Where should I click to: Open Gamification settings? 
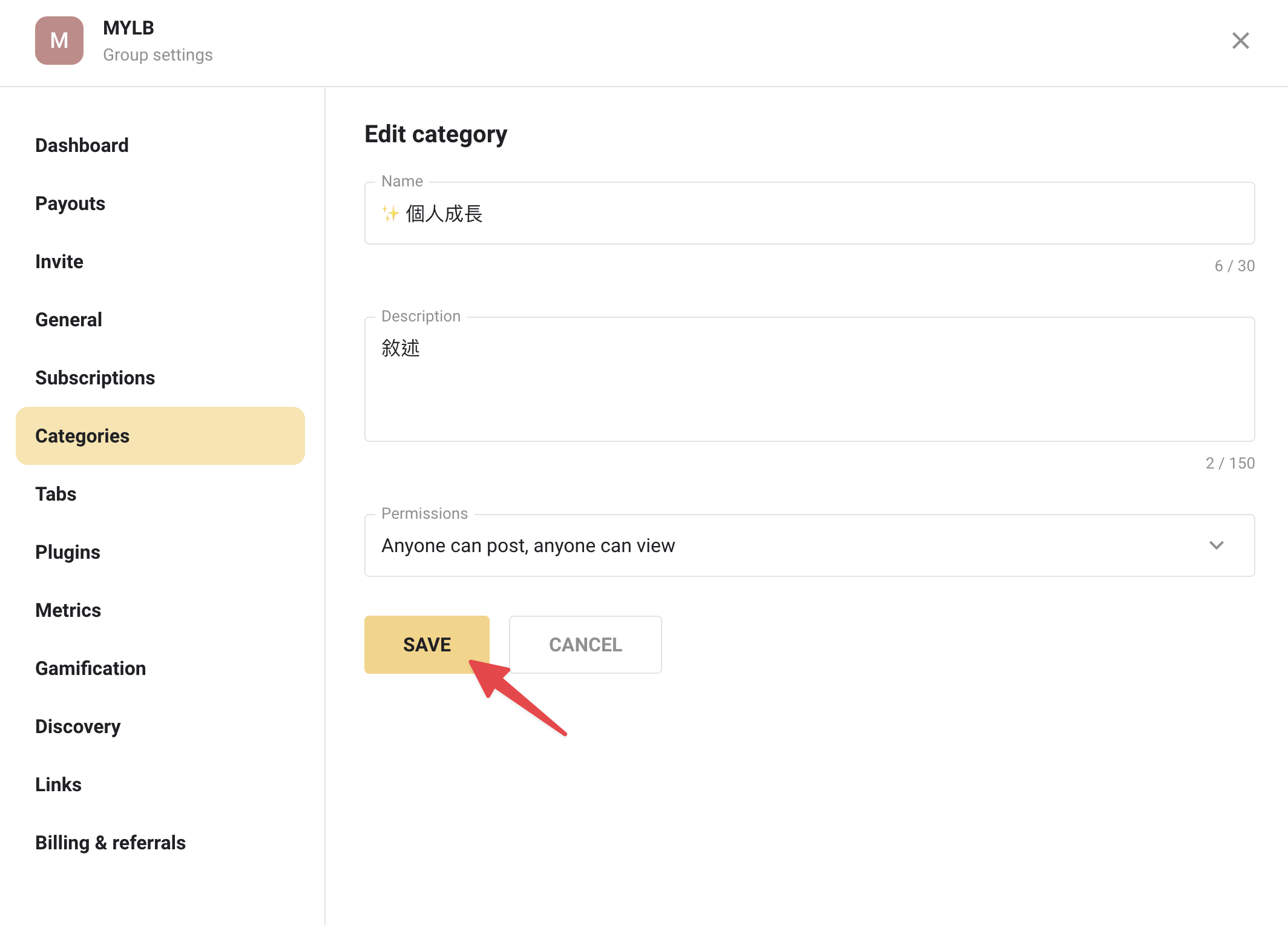[91, 668]
